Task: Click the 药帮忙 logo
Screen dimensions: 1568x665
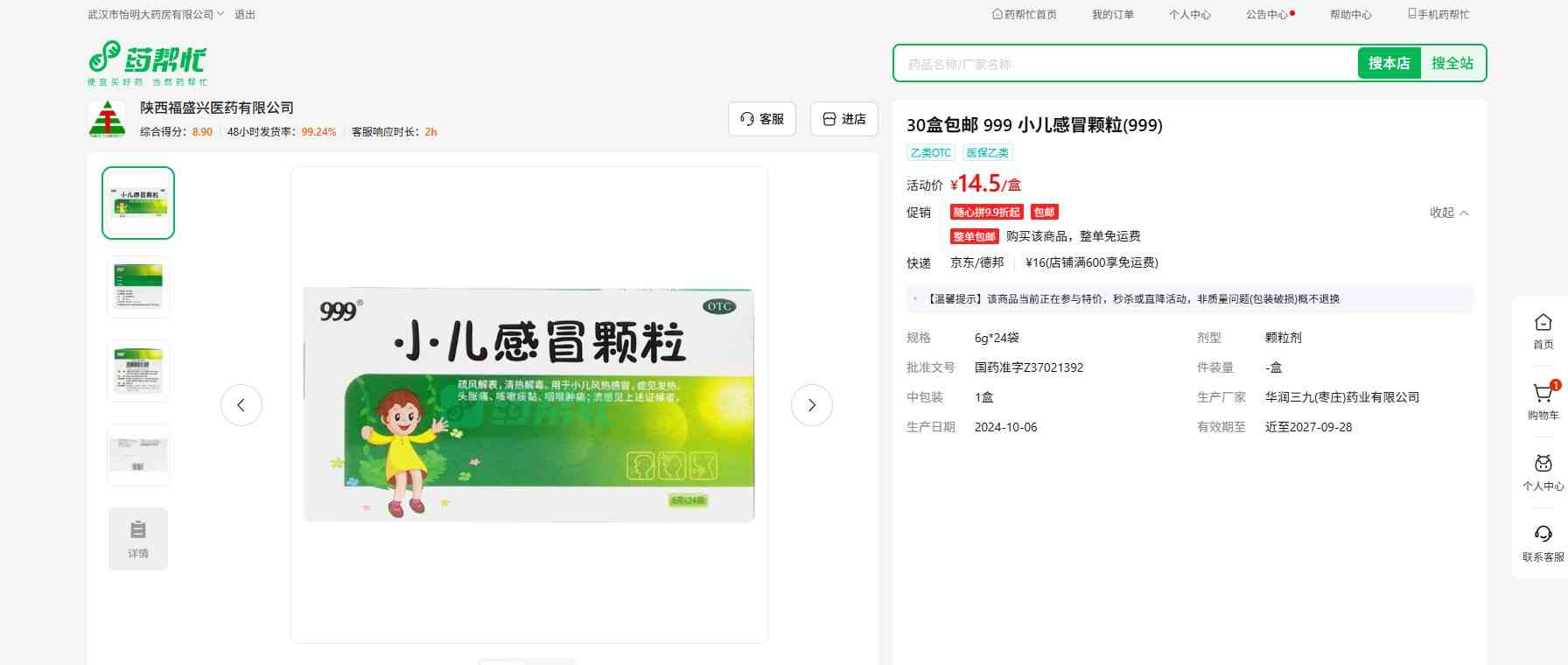Action: point(147,62)
